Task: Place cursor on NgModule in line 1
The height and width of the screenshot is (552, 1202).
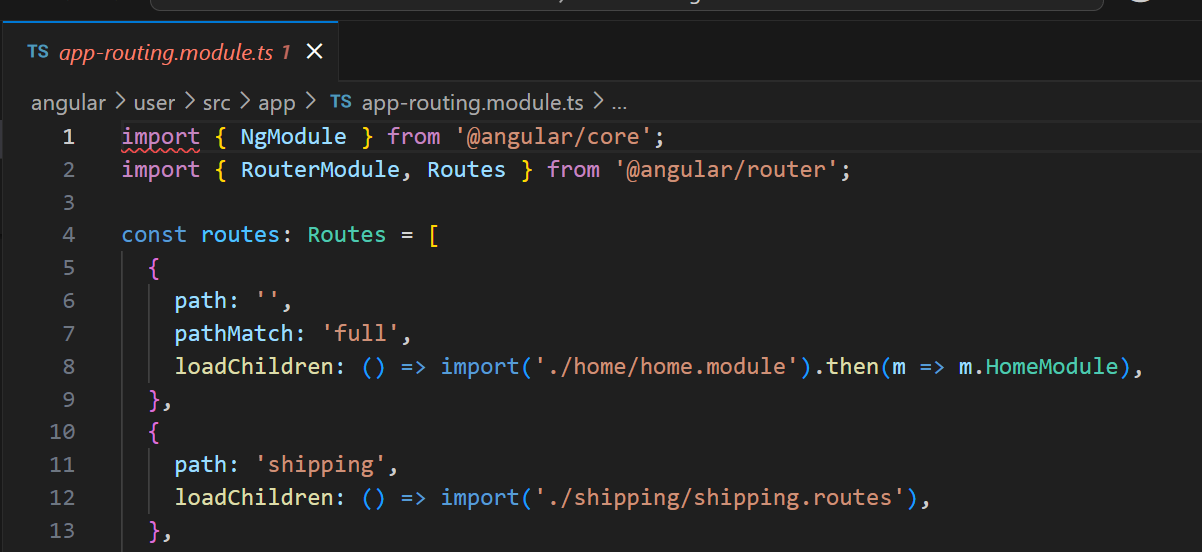Action: tap(293, 137)
